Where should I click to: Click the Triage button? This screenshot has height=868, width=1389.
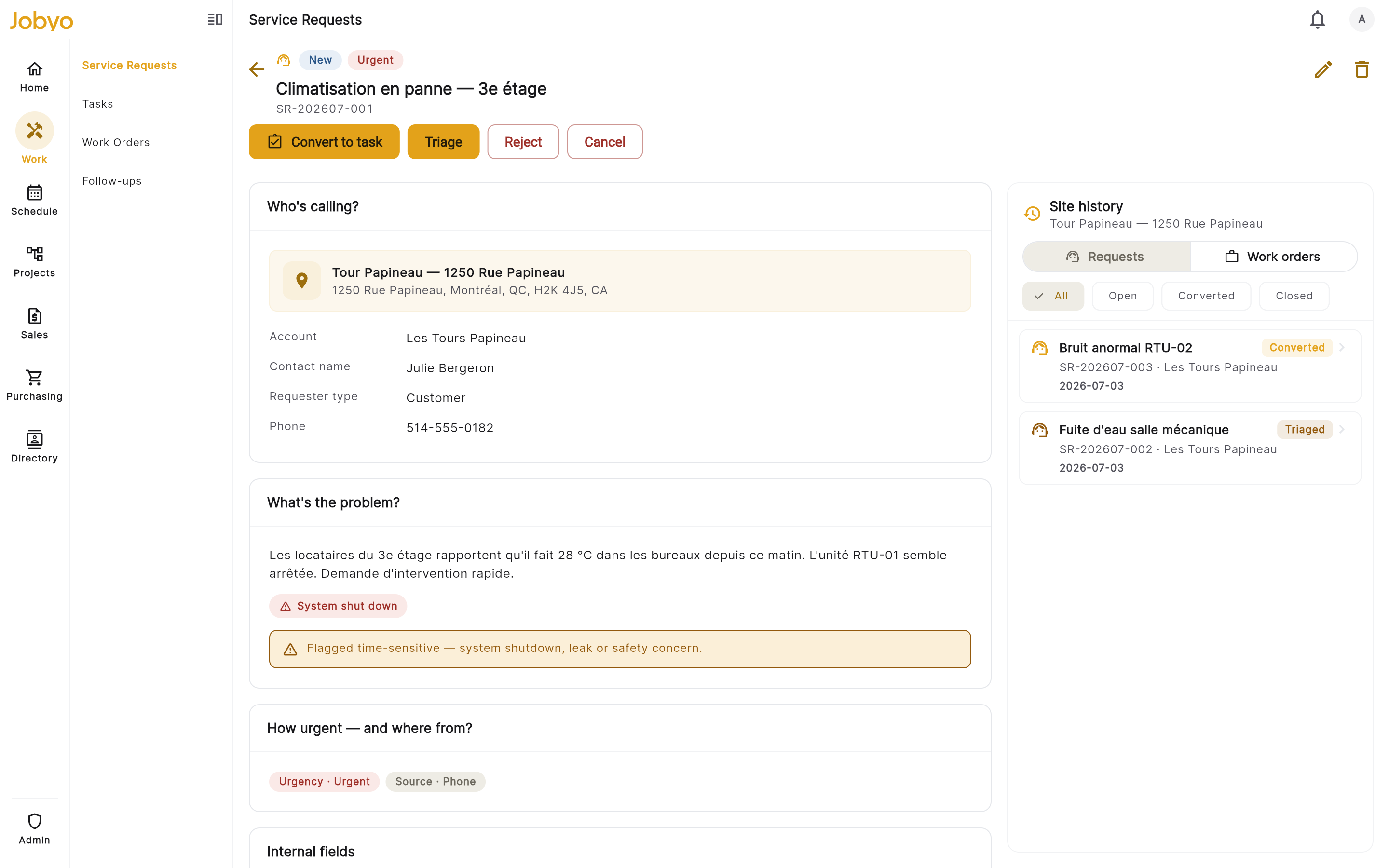coord(443,142)
